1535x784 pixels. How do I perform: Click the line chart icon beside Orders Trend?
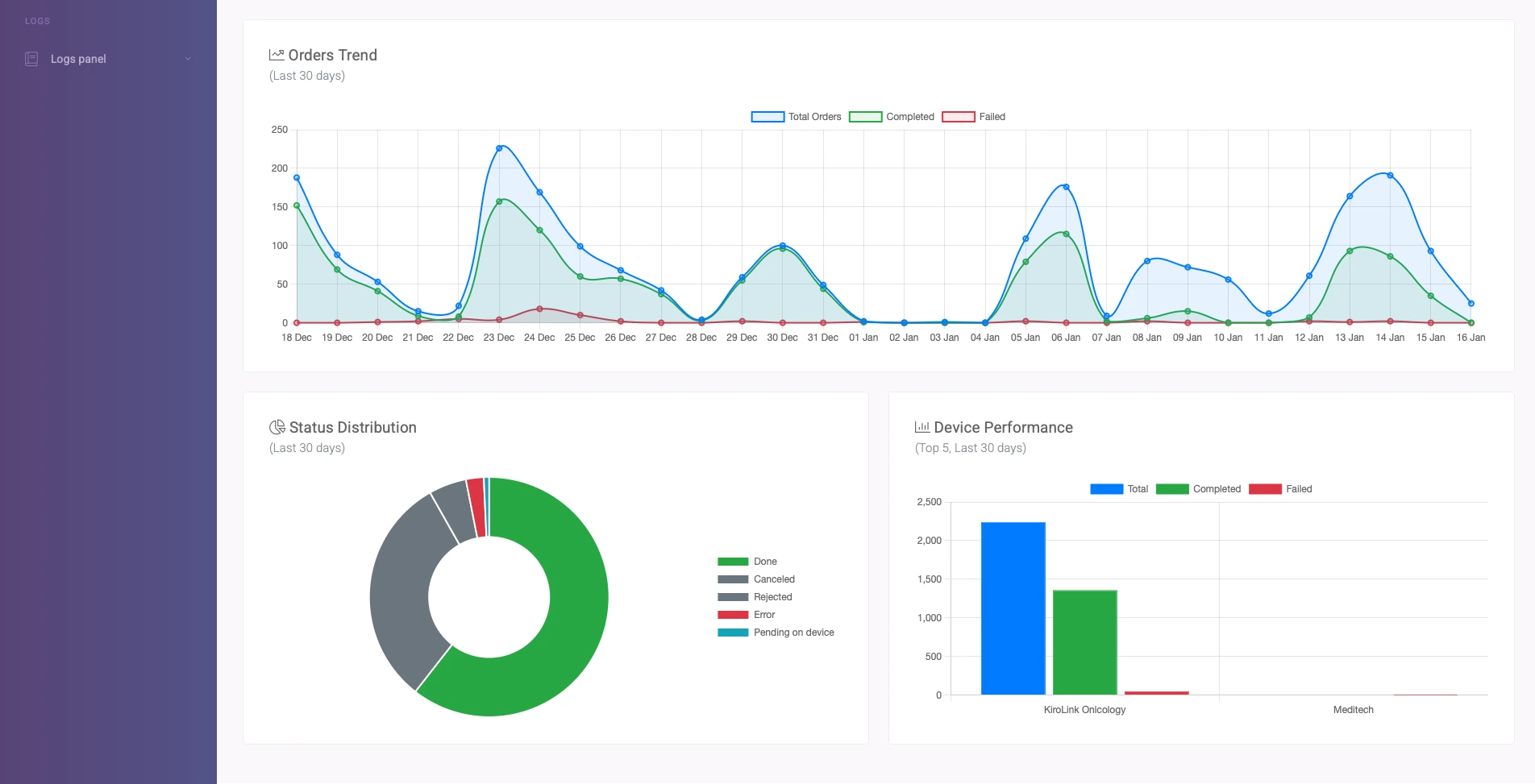(277, 54)
